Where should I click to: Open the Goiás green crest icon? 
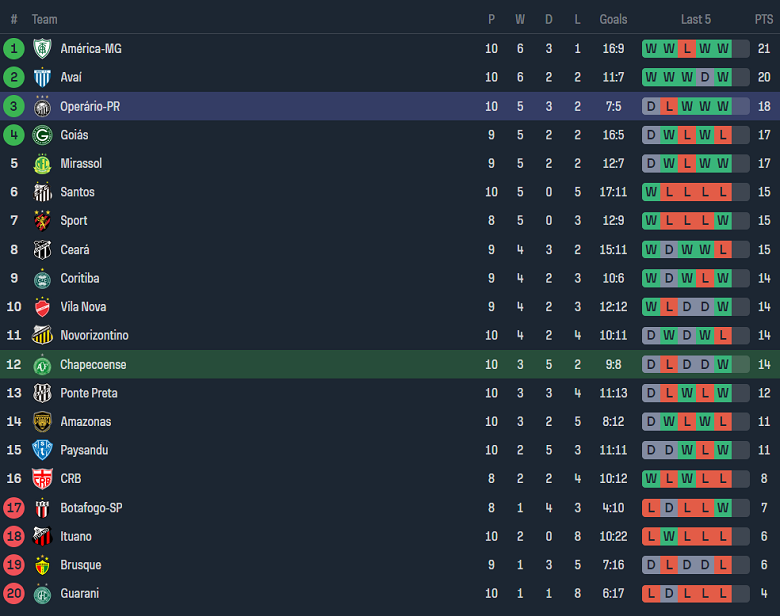(42, 135)
